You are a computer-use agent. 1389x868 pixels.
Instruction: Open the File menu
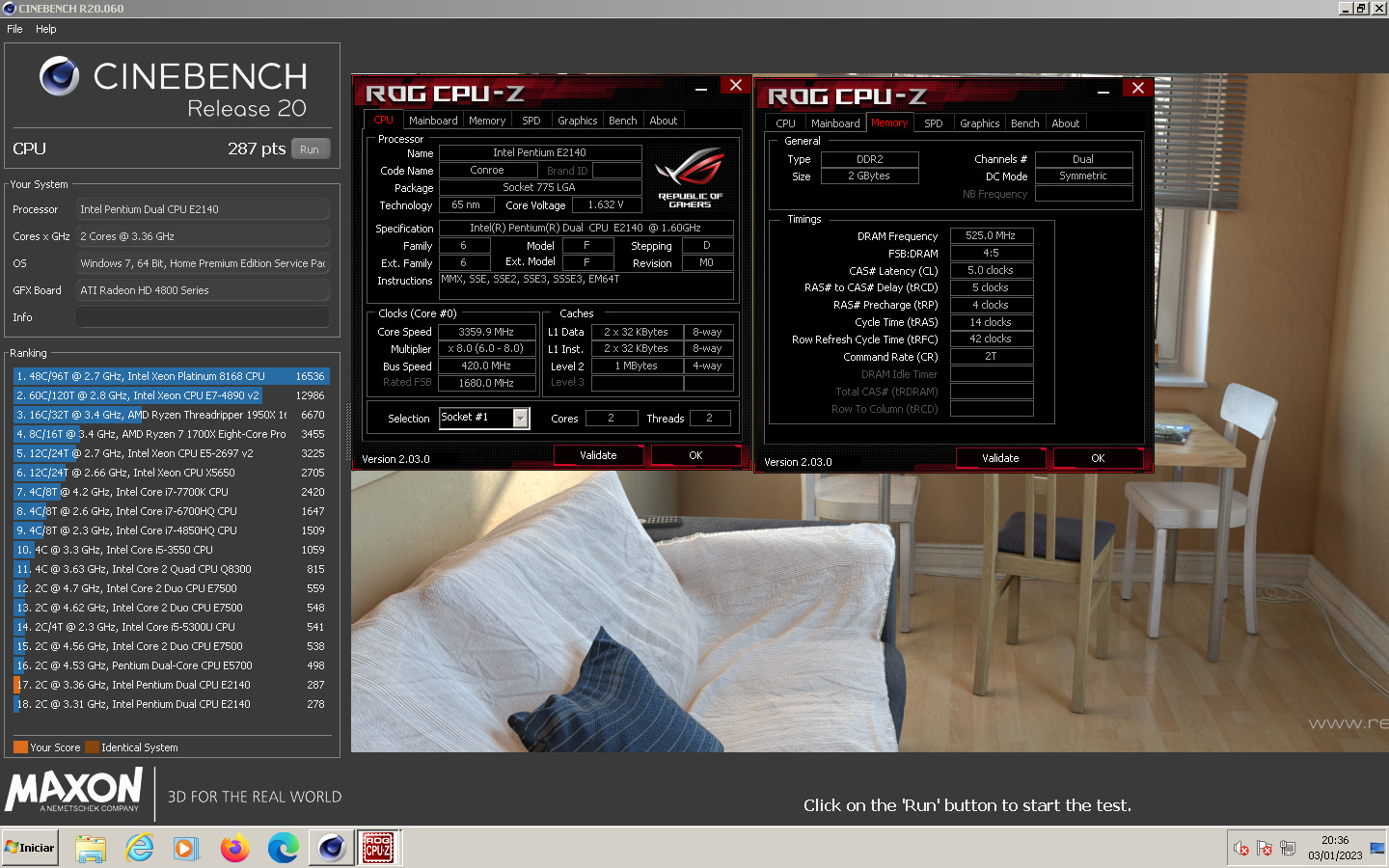click(x=14, y=29)
